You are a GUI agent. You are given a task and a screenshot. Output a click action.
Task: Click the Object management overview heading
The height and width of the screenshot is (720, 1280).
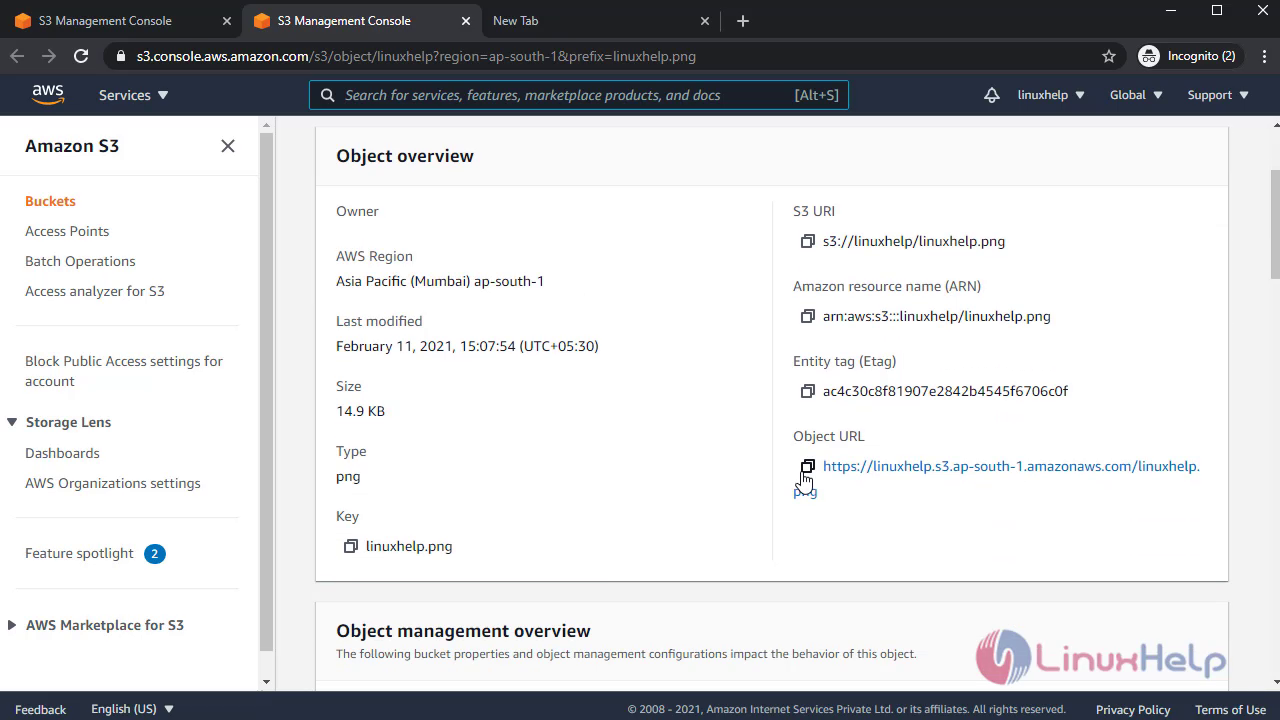click(x=463, y=631)
